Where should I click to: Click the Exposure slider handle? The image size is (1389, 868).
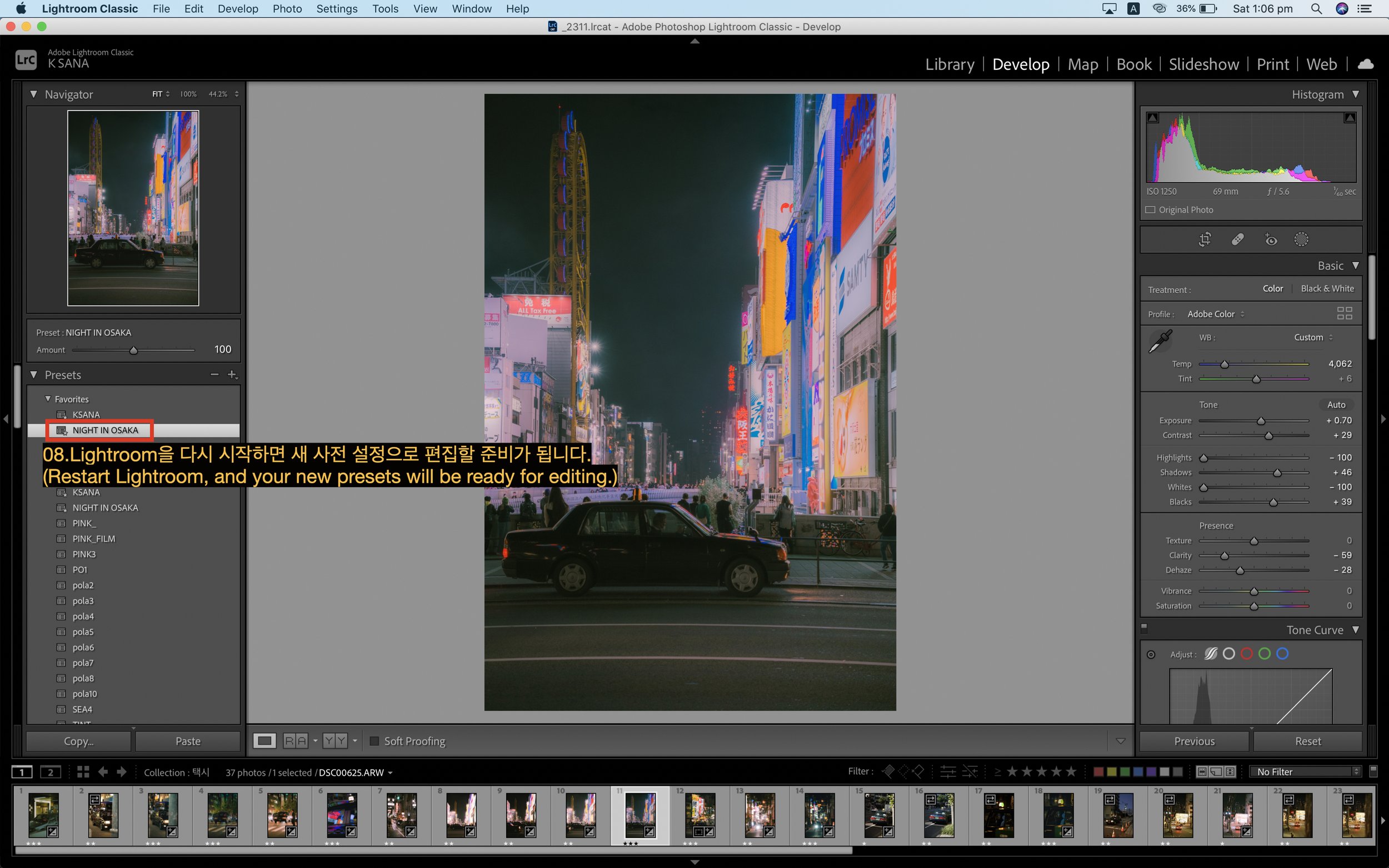pyautogui.click(x=1260, y=421)
